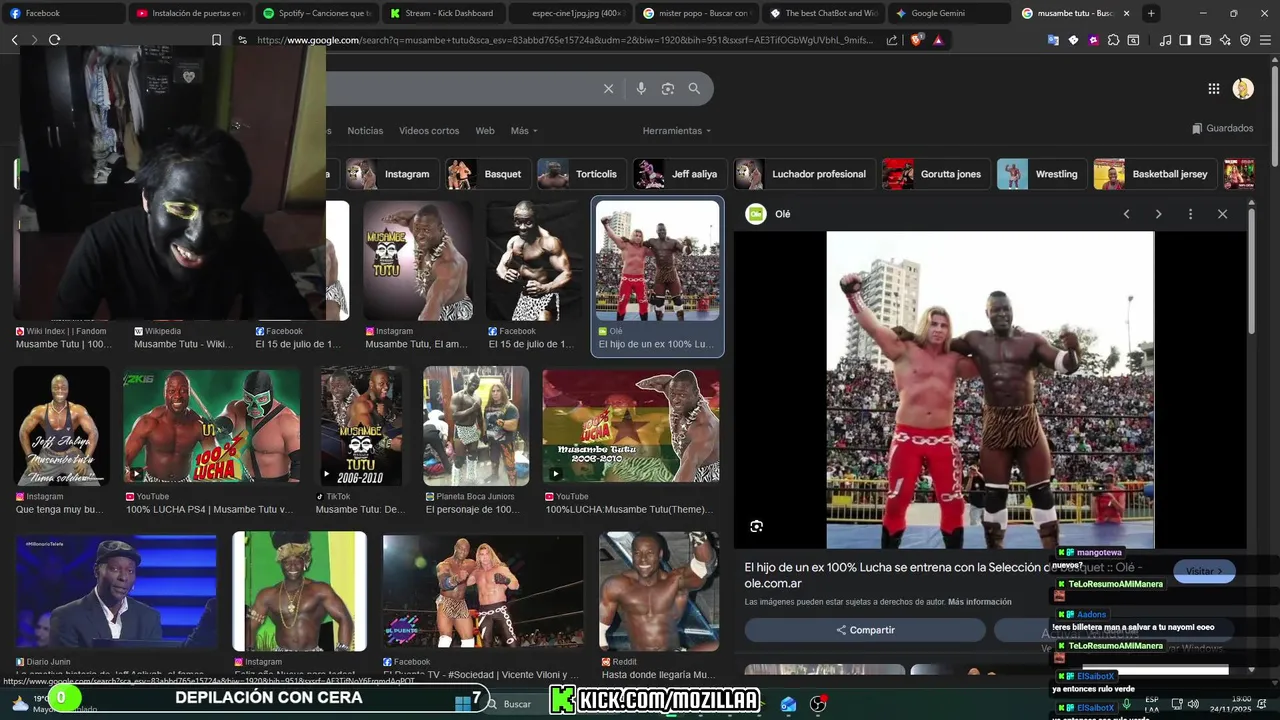Search by image with Google Lens icon
This screenshot has height=720, width=1280.
coord(668,89)
